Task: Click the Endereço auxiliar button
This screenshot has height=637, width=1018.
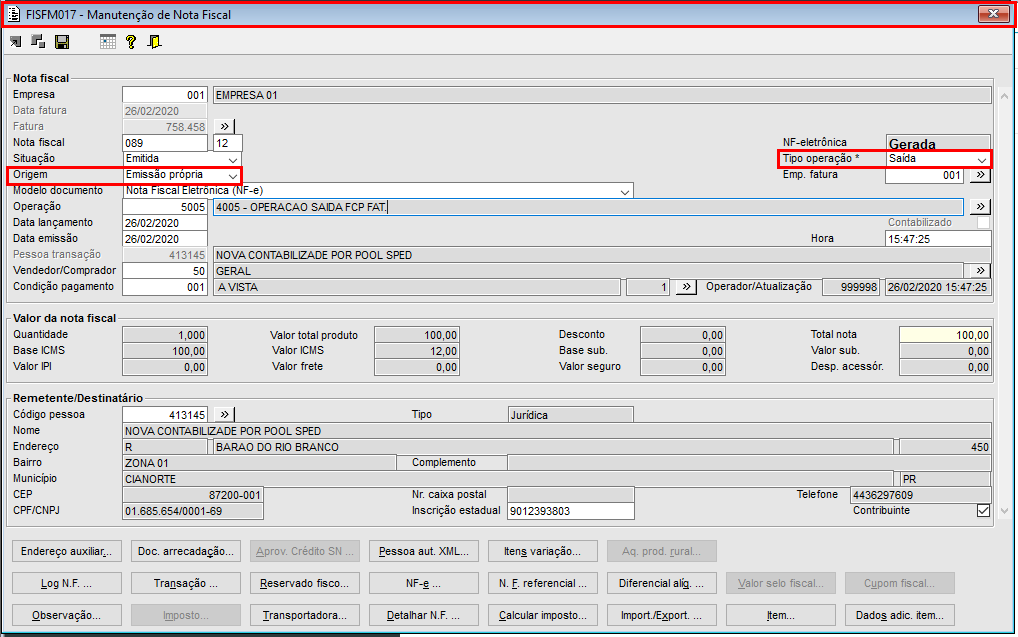Action: (x=67, y=551)
